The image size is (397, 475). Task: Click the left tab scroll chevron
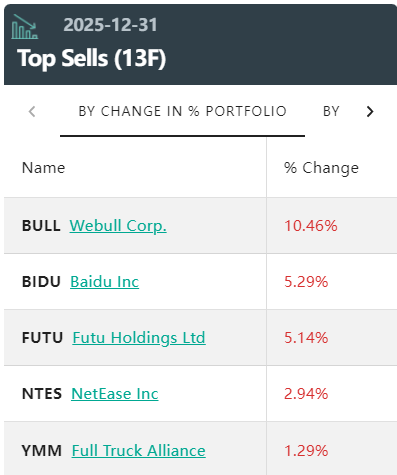[32, 111]
